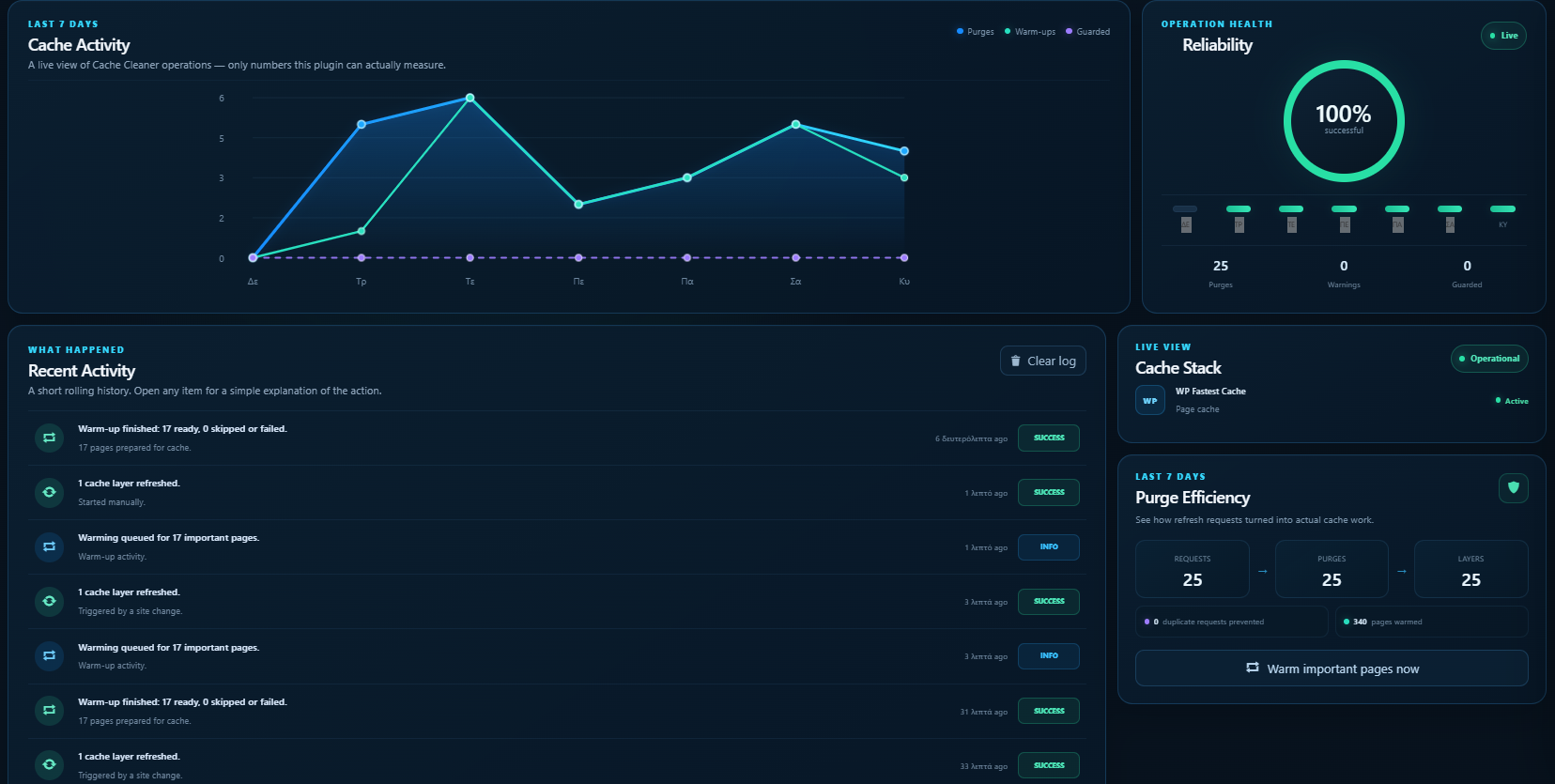
Task: Click the reliability day bar above ΚΥ
Action: pos(1502,208)
